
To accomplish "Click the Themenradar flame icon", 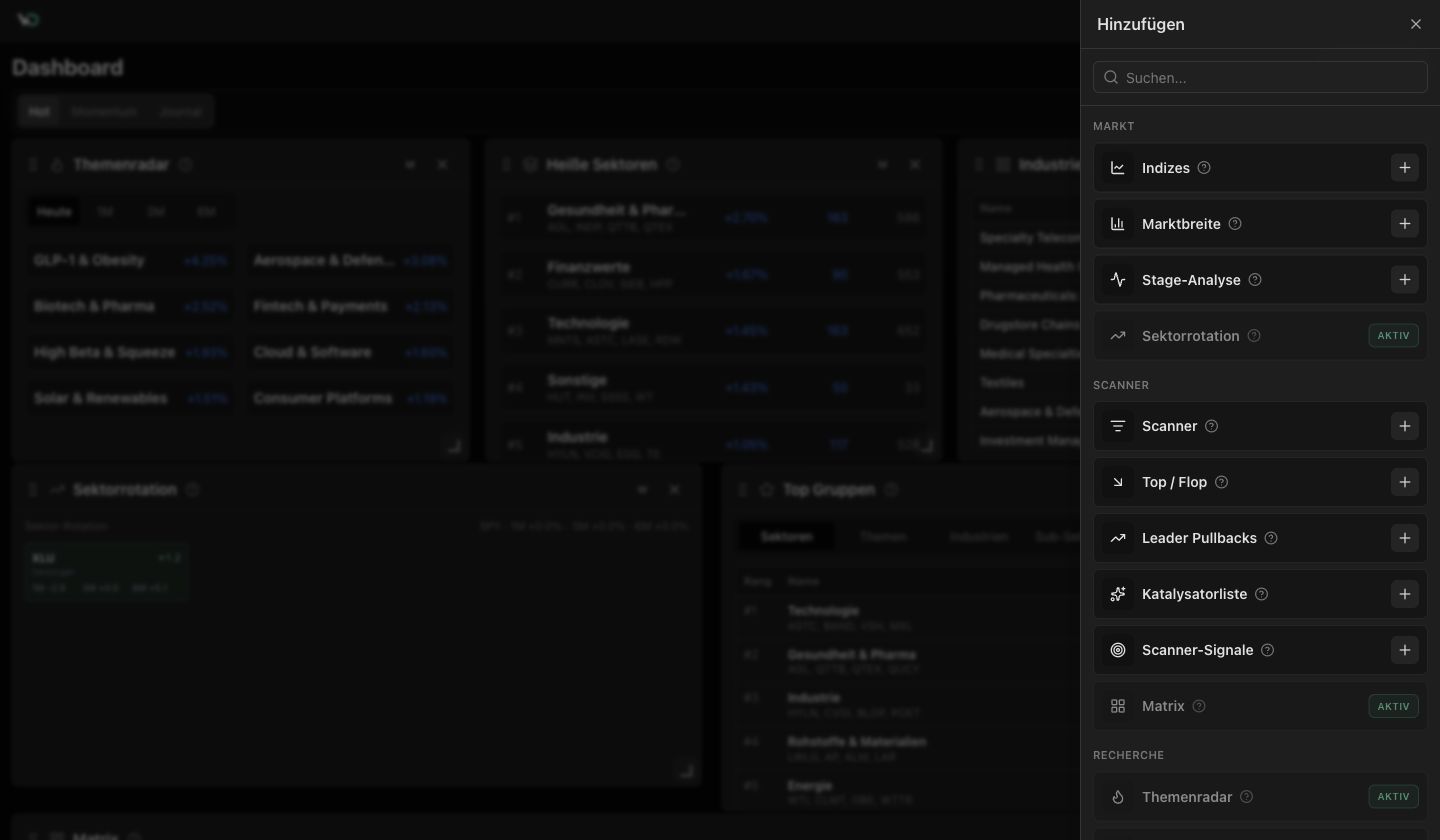I will click(x=1118, y=797).
